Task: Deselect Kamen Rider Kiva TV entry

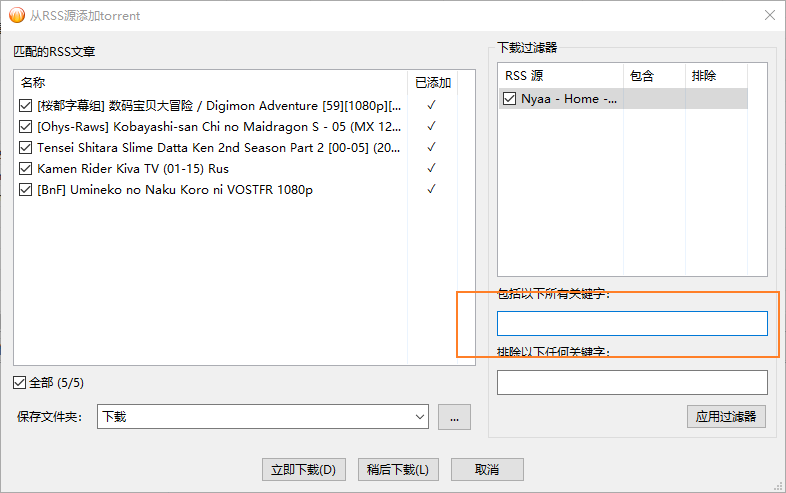Action: tap(26, 168)
